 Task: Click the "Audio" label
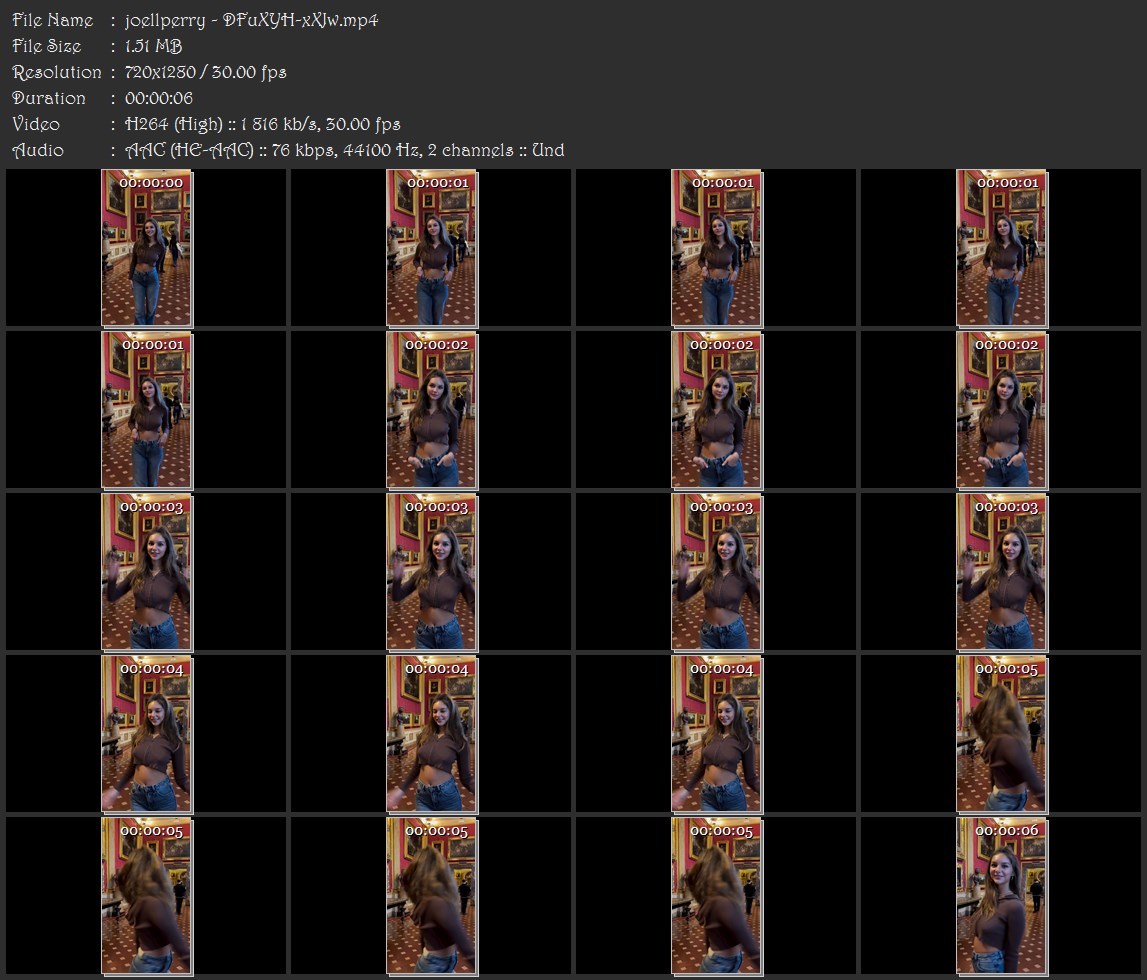pyautogui.click(x=38, y=150)
